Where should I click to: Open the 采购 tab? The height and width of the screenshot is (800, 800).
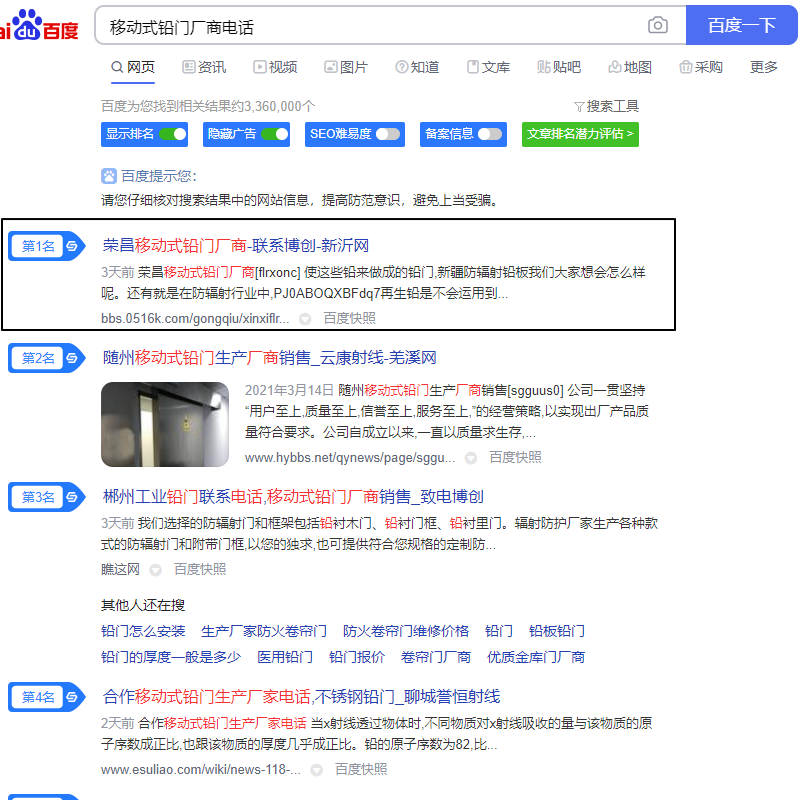pyautogui.click(x=701, y=67)
